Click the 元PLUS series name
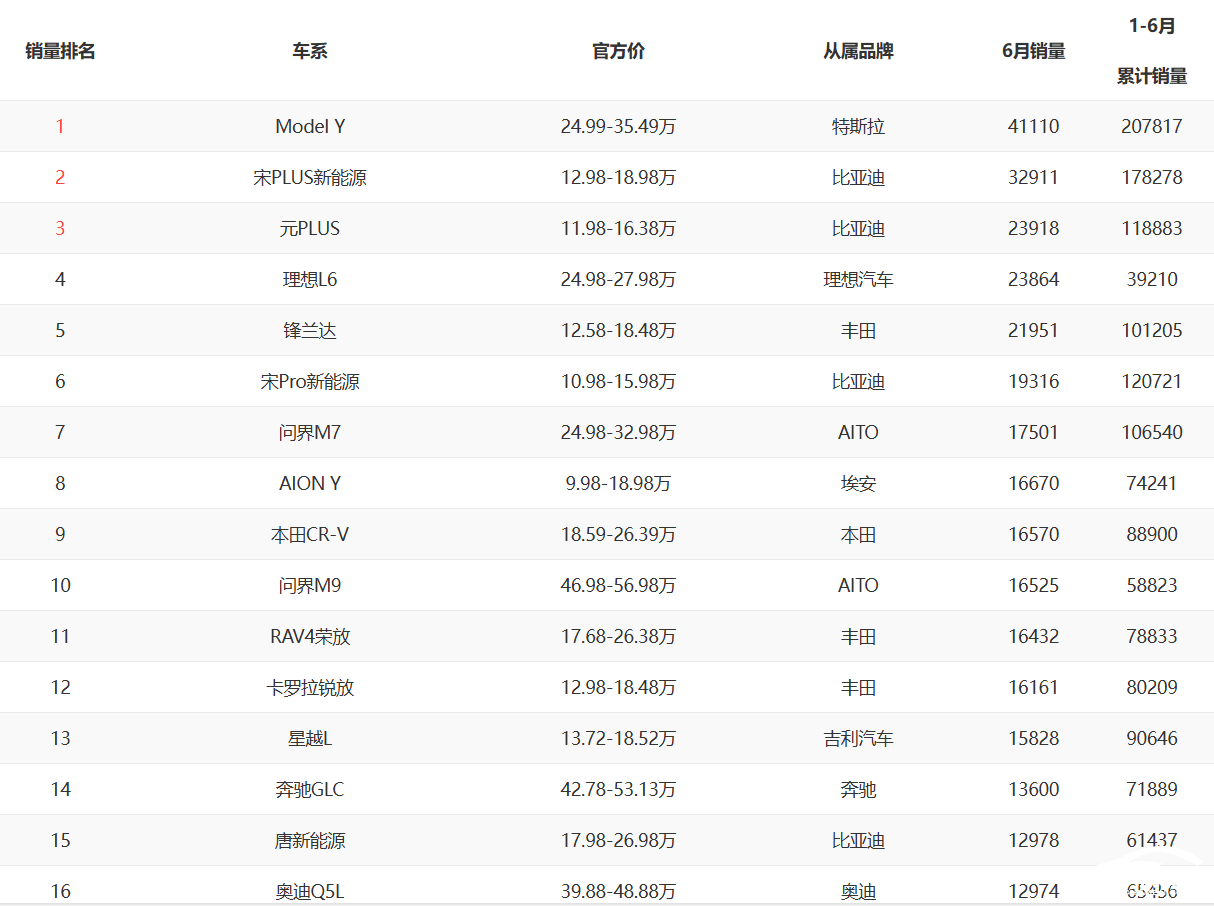1214x906 pixels. click(310, 229)
